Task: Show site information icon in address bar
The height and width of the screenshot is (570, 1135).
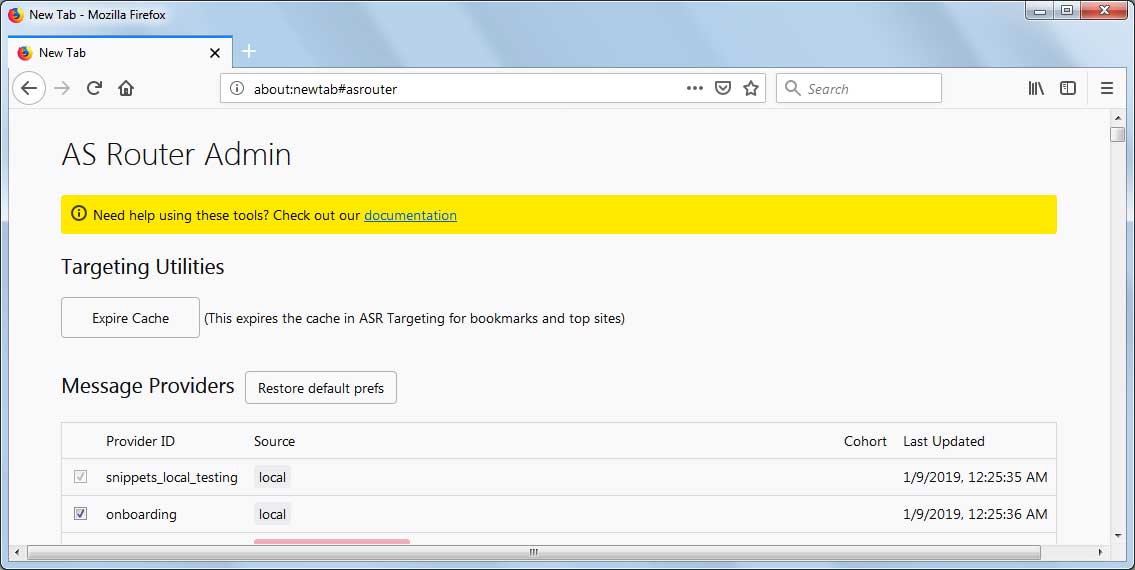Action: [237, 88]
